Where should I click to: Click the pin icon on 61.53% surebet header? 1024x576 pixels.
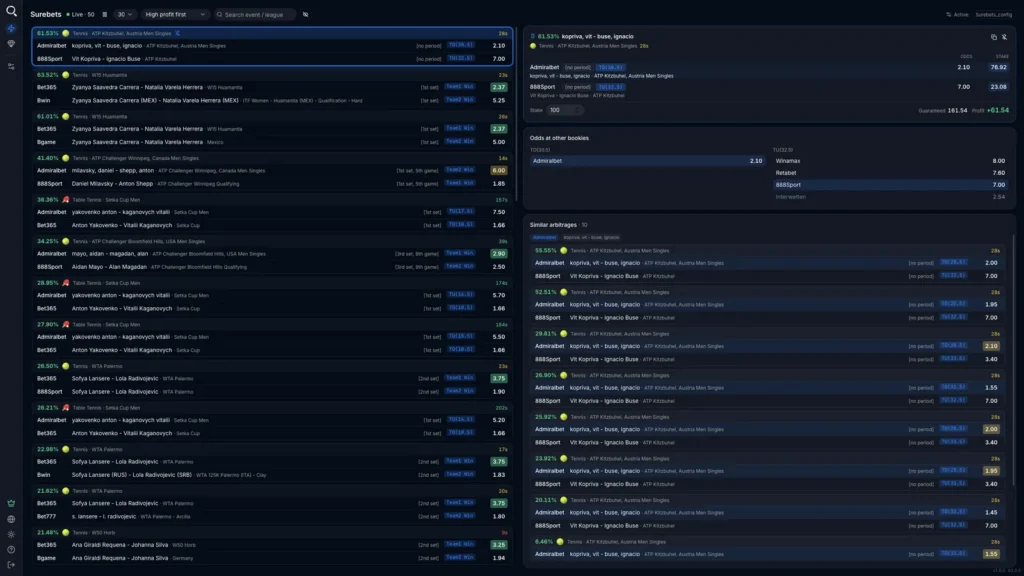[178, 33]
